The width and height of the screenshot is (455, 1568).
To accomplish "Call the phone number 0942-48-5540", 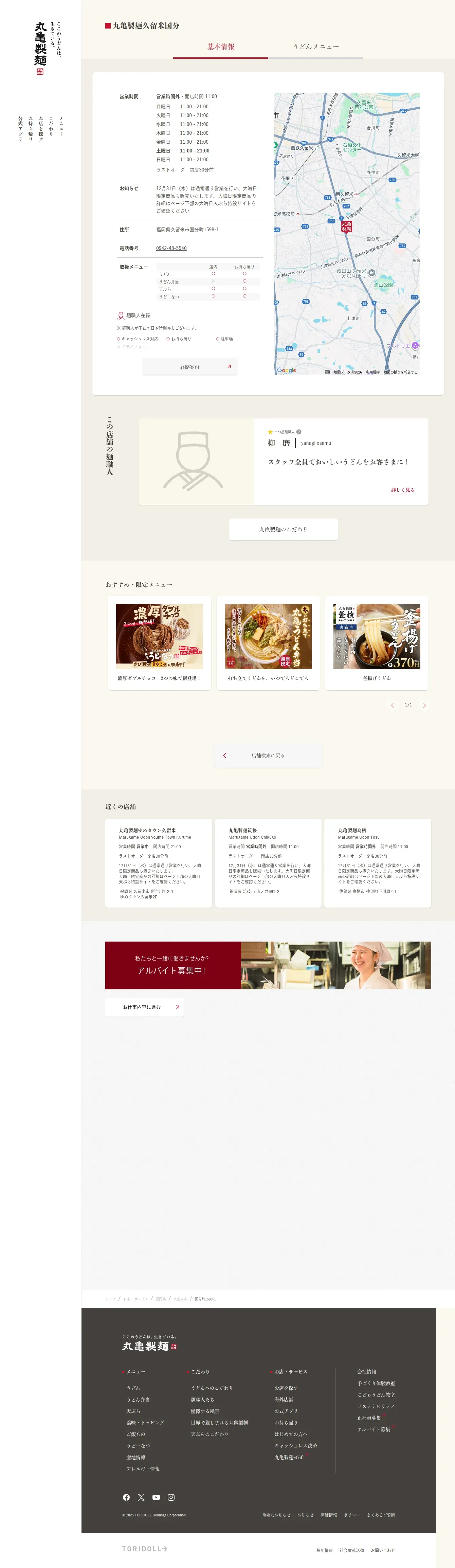I will [171, 248].
